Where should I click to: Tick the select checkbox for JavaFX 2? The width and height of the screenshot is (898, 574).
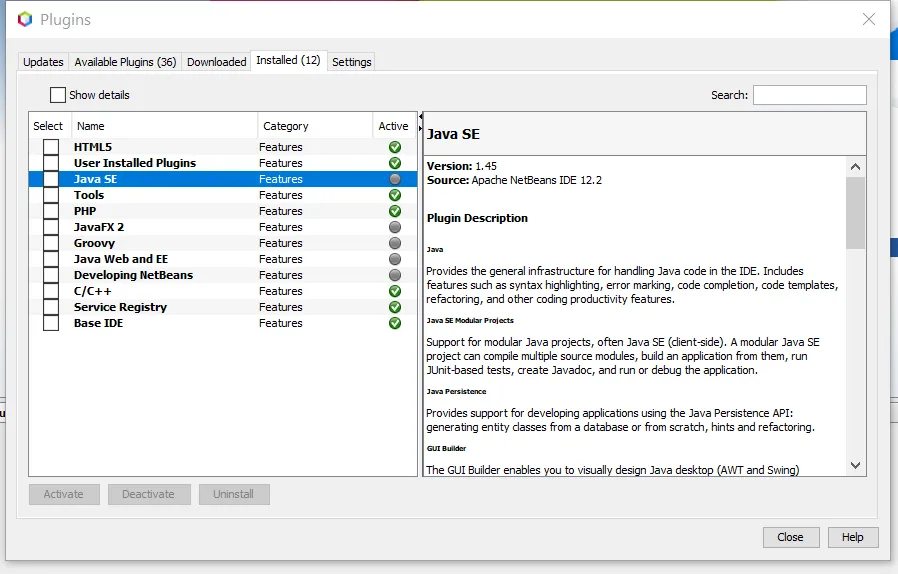pyautogui.click(x=51, y=227)
